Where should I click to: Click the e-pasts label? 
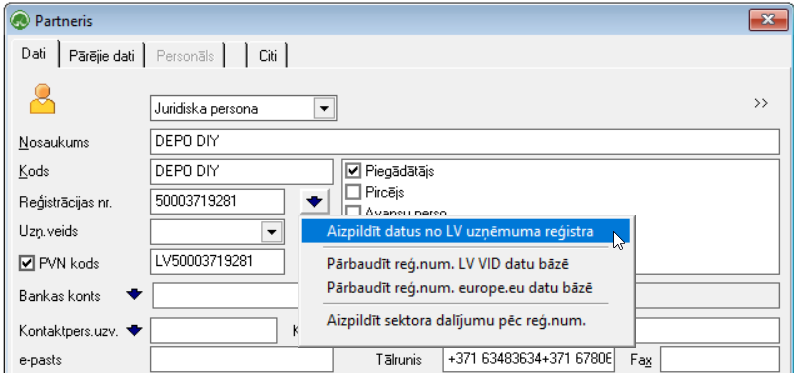point(41,360)
